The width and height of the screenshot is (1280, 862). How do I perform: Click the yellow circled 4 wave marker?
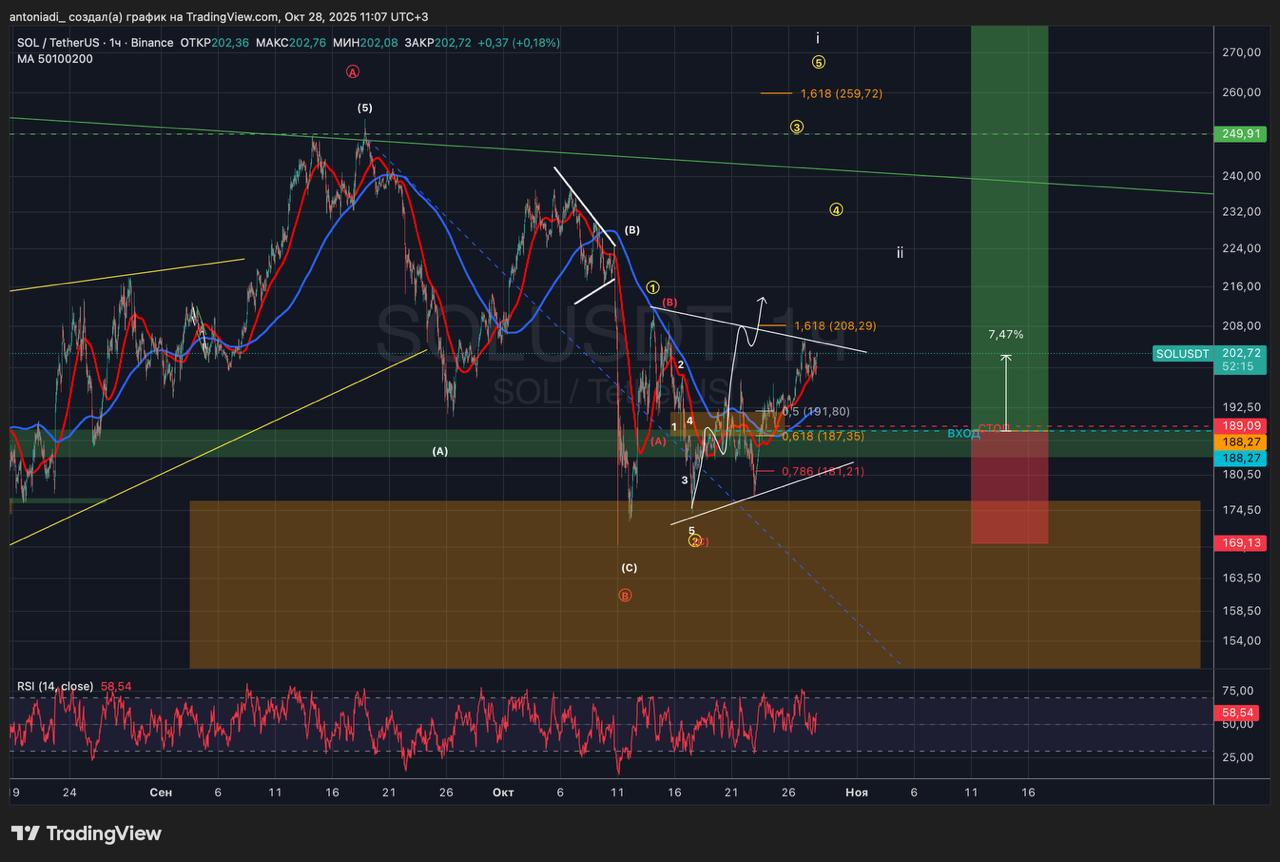pos(836,210)
